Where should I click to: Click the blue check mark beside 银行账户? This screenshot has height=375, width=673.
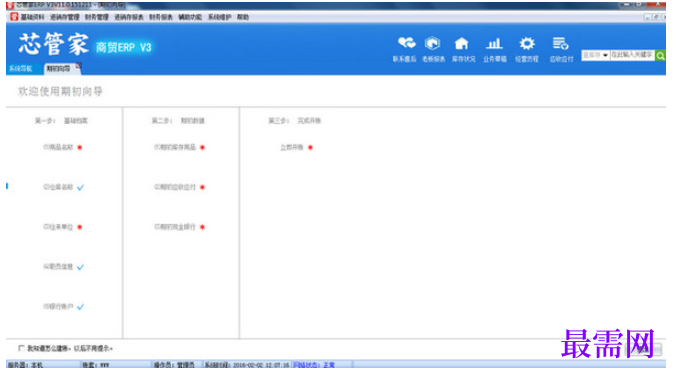[x=80, y=307]
